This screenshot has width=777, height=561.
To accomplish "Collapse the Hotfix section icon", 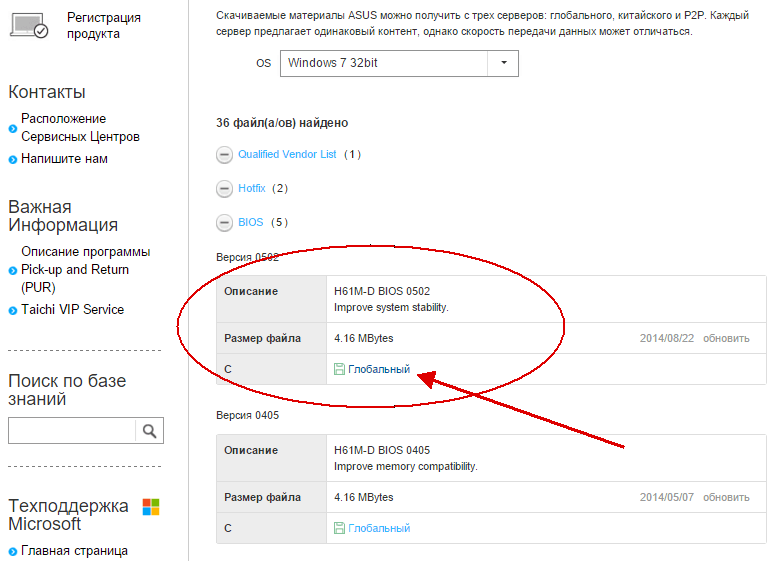I will click(x=224, y=188).
